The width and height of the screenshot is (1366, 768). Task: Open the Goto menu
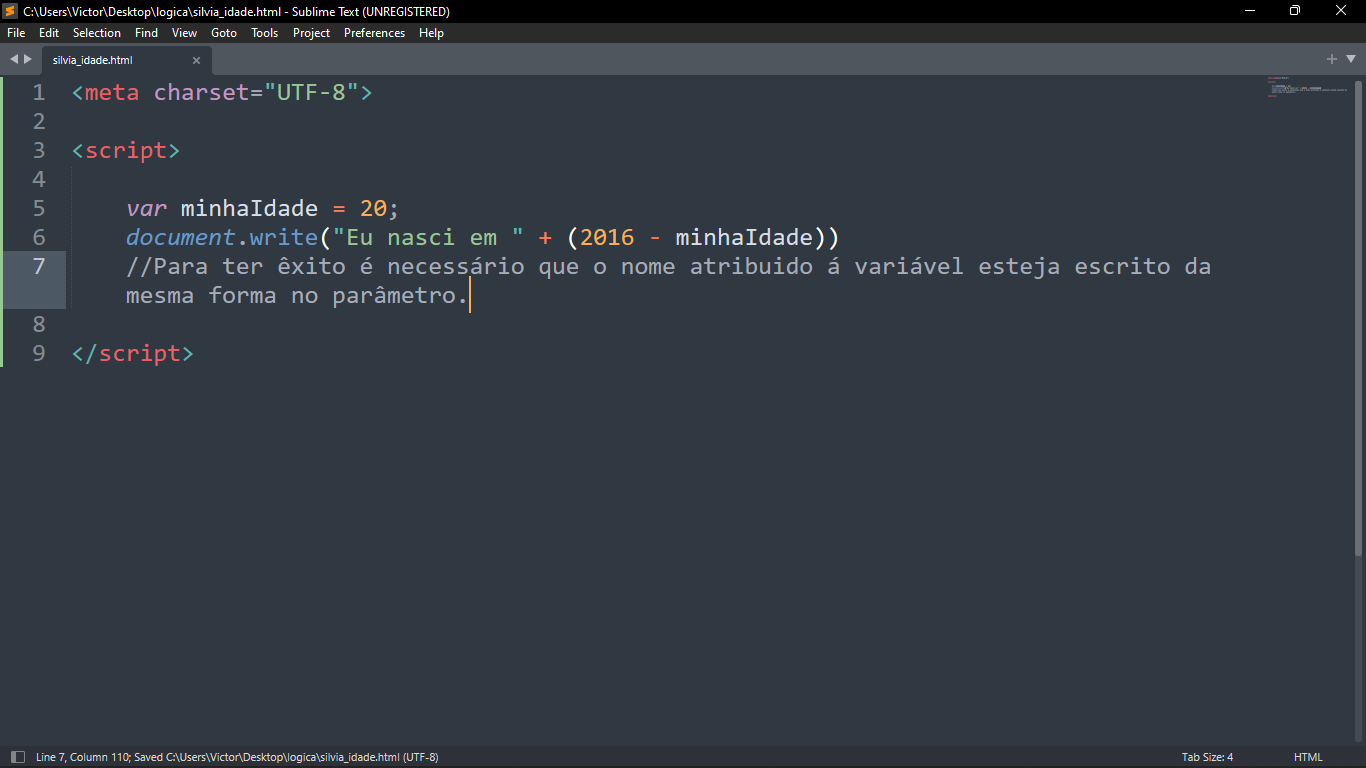click(x=224, y=33)
